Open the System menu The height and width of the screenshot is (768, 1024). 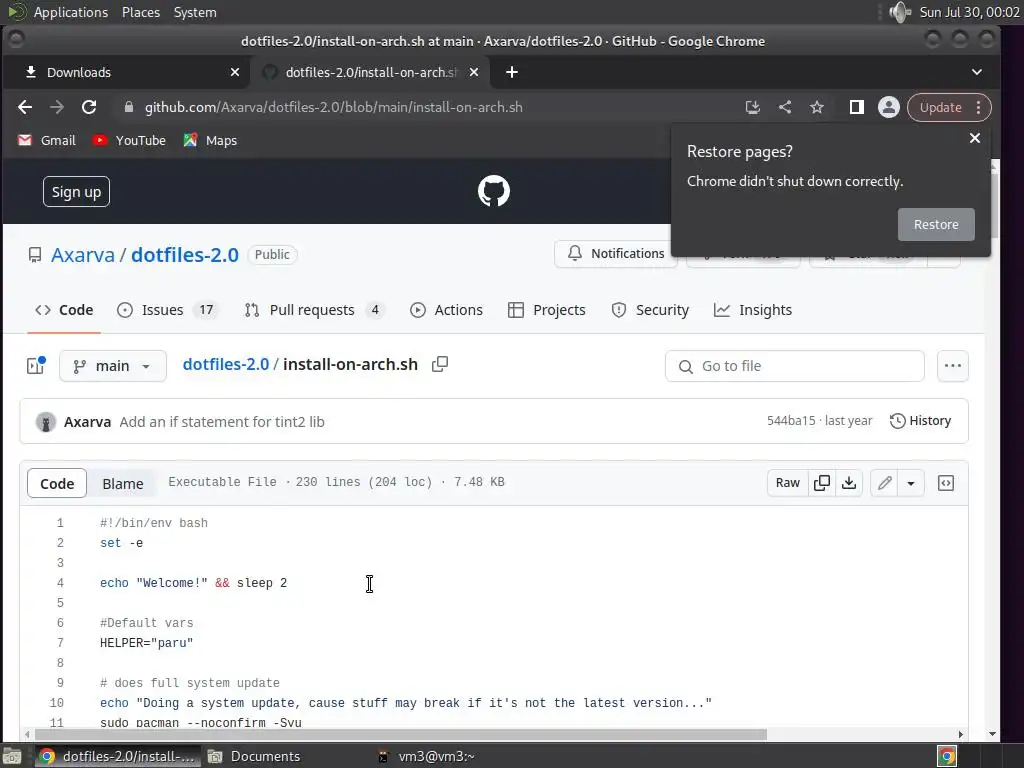coord(195,12)
